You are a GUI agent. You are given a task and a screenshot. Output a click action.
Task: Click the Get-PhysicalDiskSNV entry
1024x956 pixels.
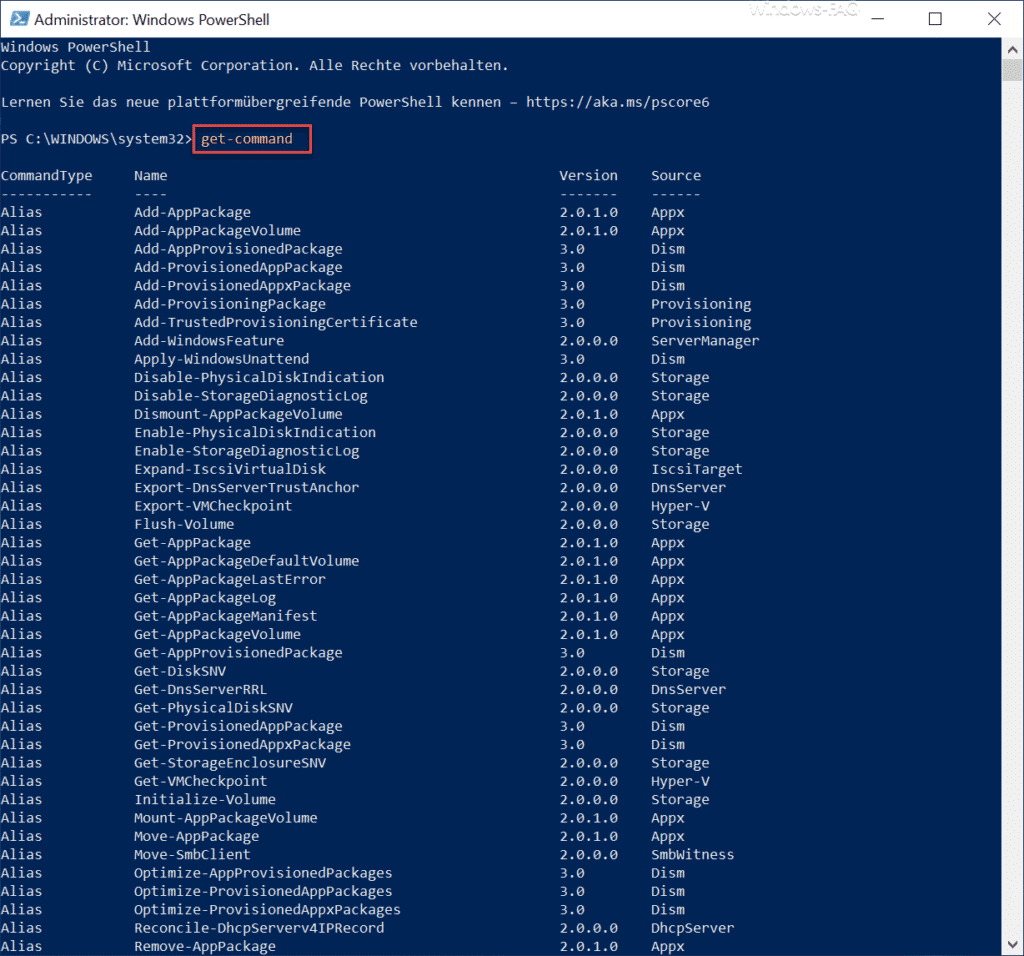pos(214,707)
